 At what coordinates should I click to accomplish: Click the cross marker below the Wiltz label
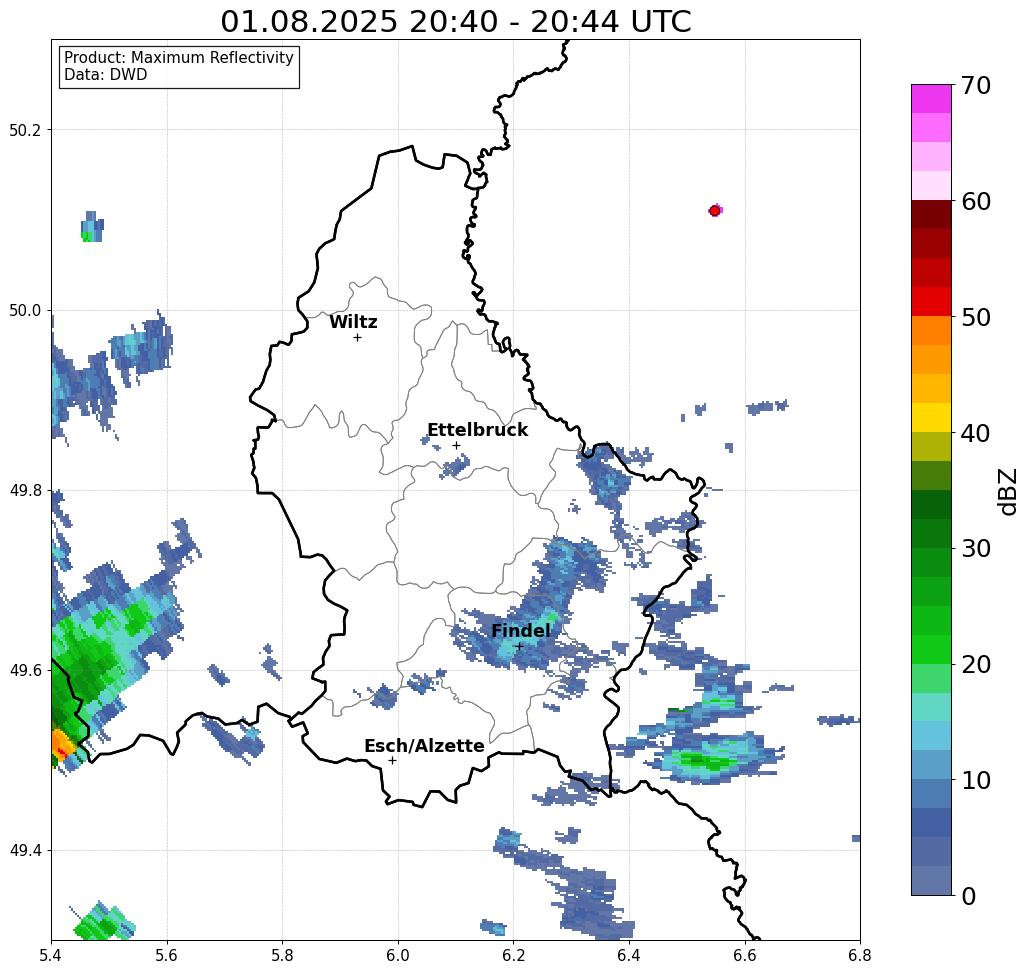point(357,337)
